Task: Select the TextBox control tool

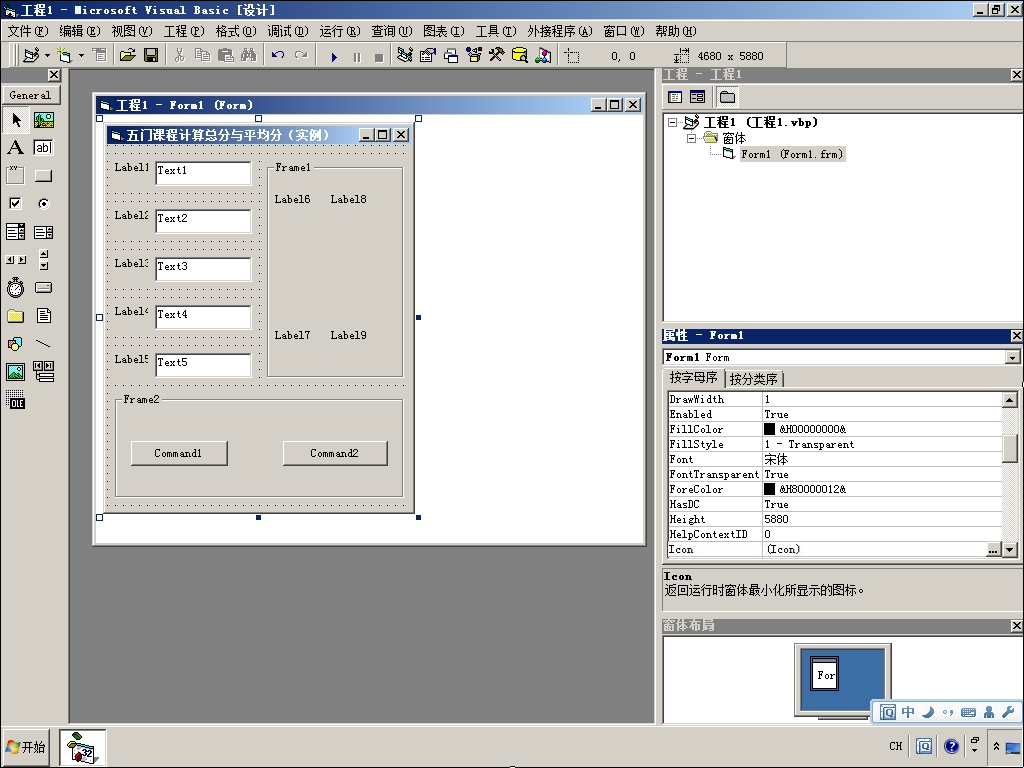Action: click(x=44, y=148)
